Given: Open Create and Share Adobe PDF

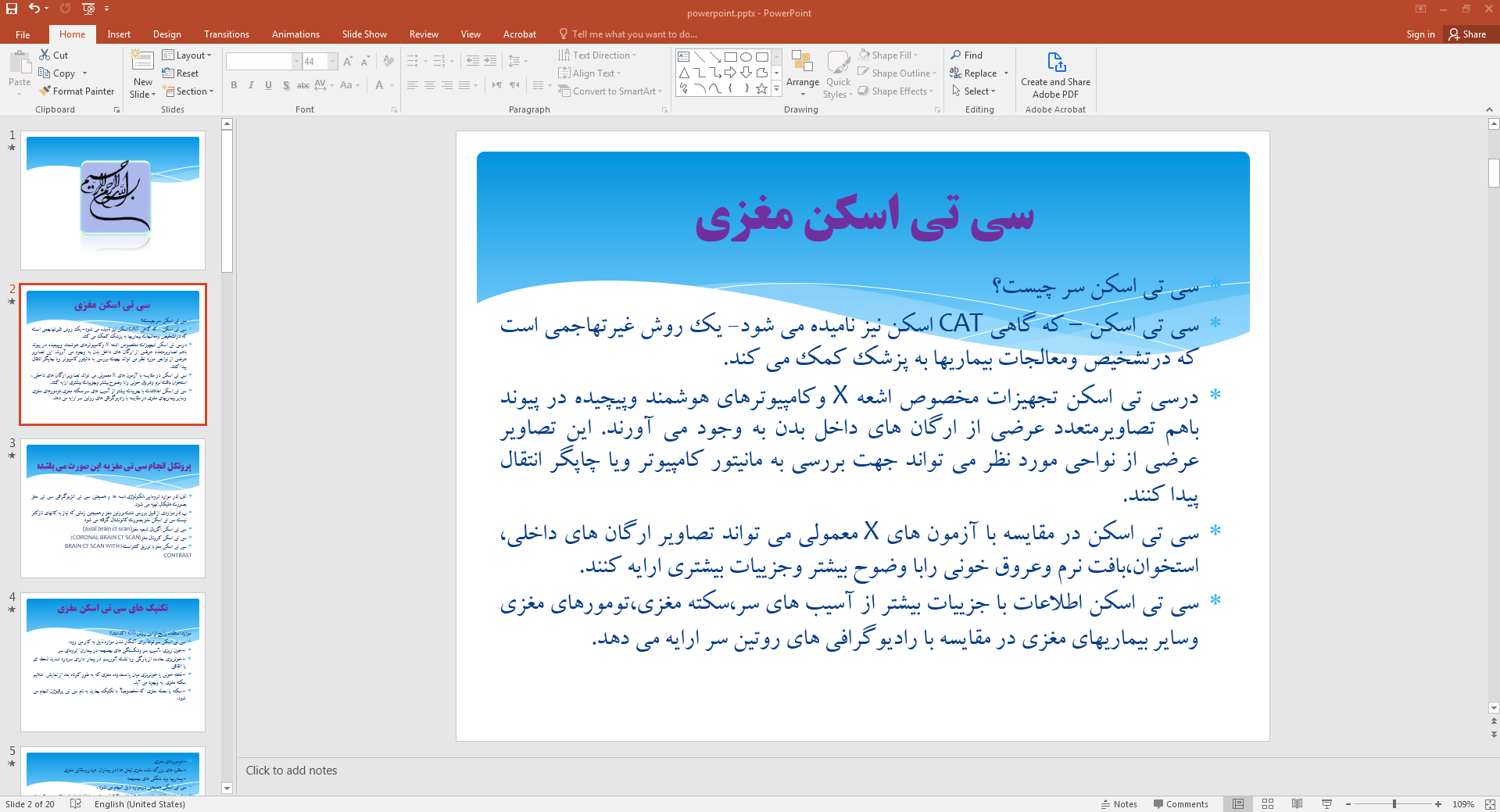Looking at the screenshot, I should pyautogui.click(x=1055, y=76).
